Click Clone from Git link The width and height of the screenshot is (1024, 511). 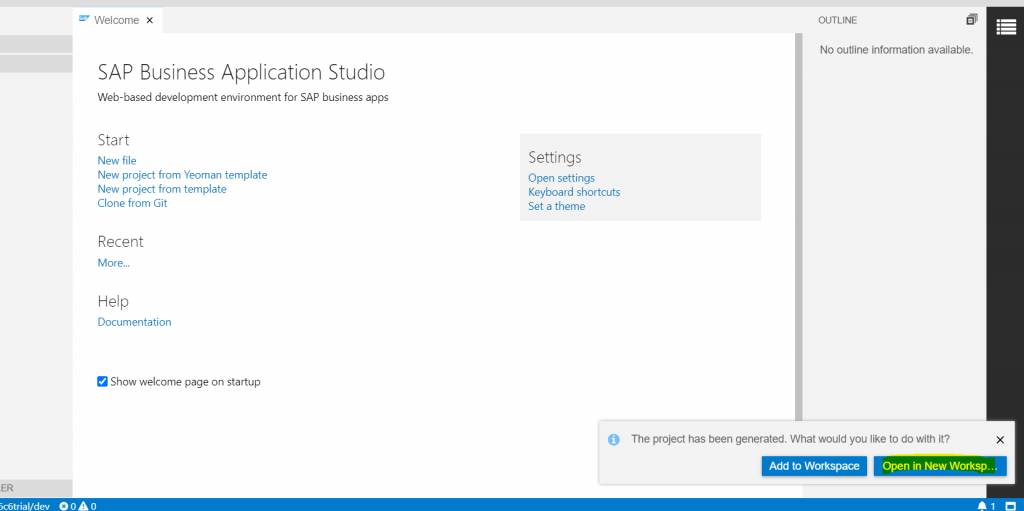[x=133, y=203]
